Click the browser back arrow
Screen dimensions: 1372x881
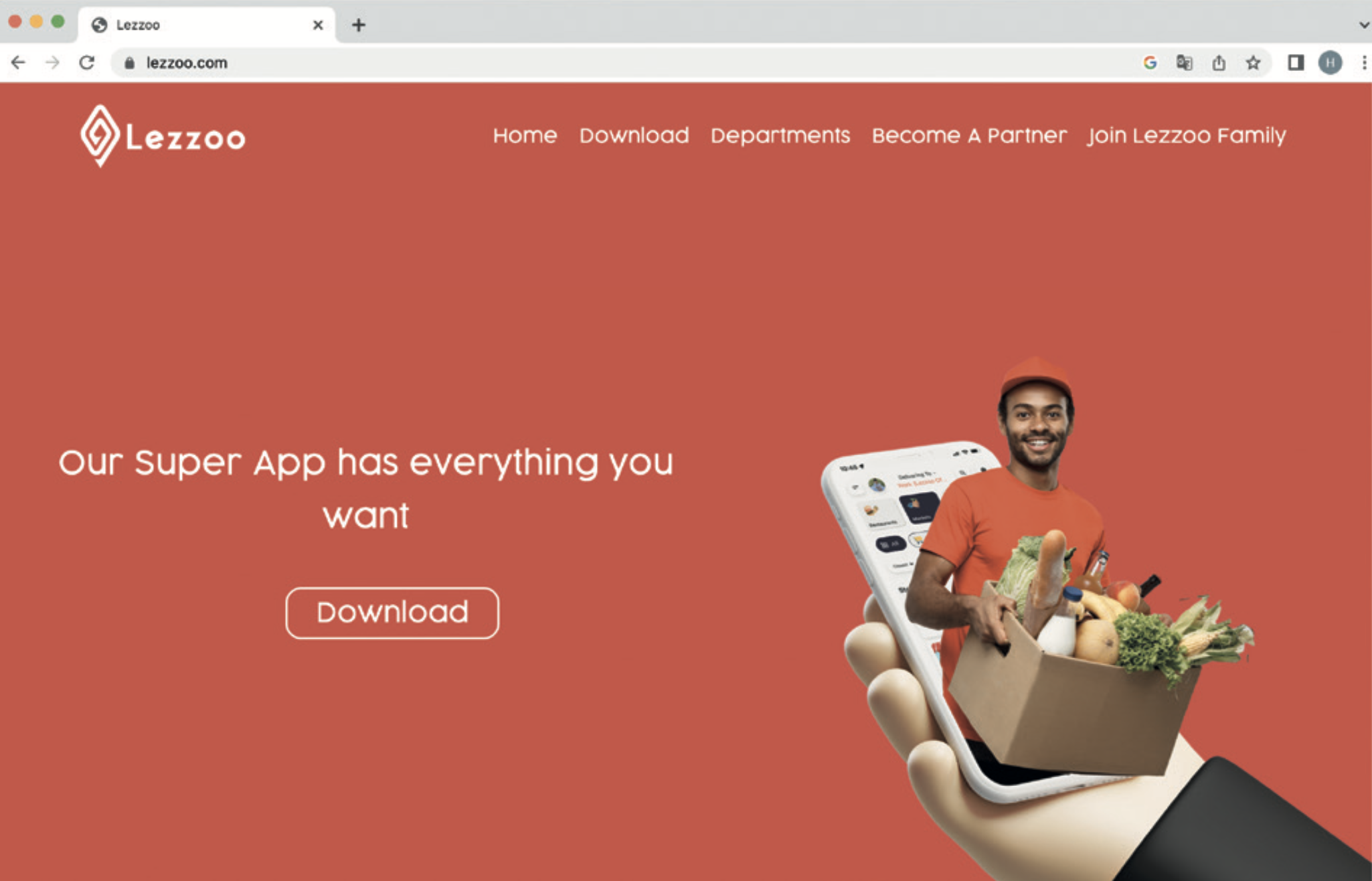[x=18, y=63]
